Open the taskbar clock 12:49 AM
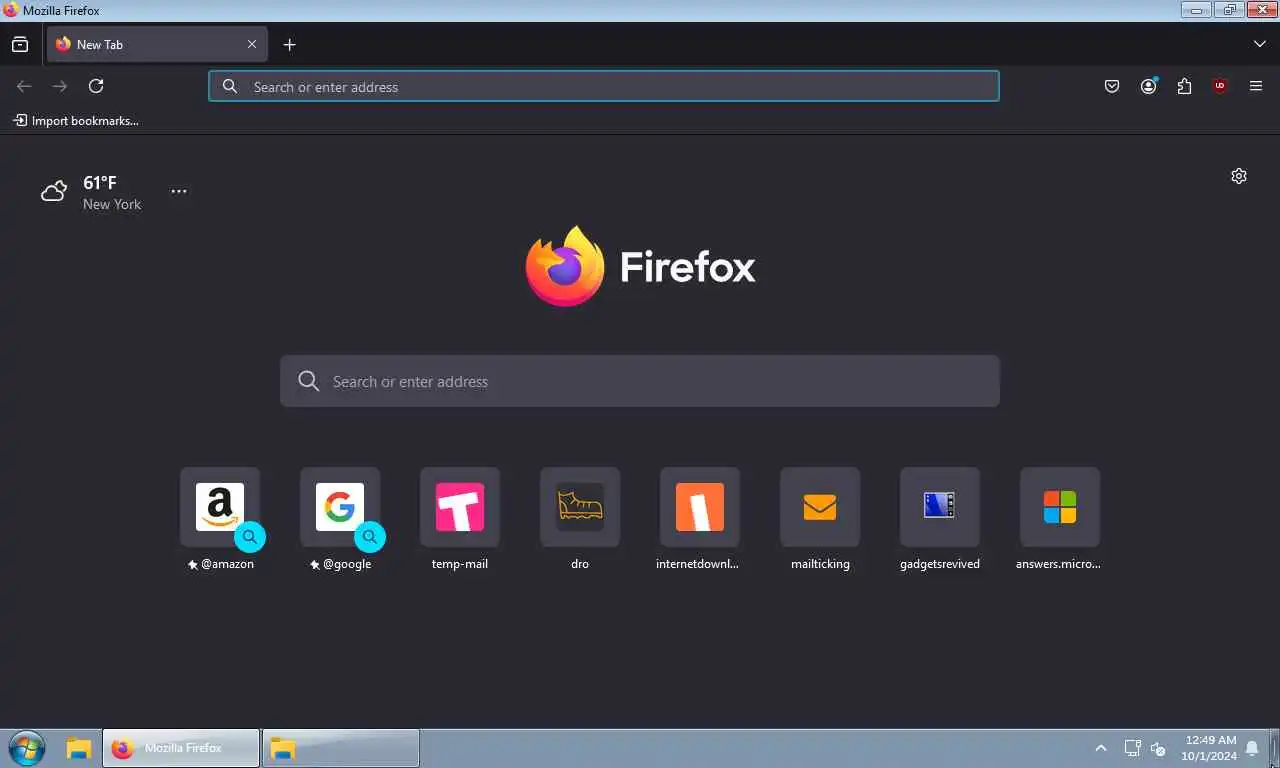1280x768 pixels. pyautogui.click(x=1210, y=748)
